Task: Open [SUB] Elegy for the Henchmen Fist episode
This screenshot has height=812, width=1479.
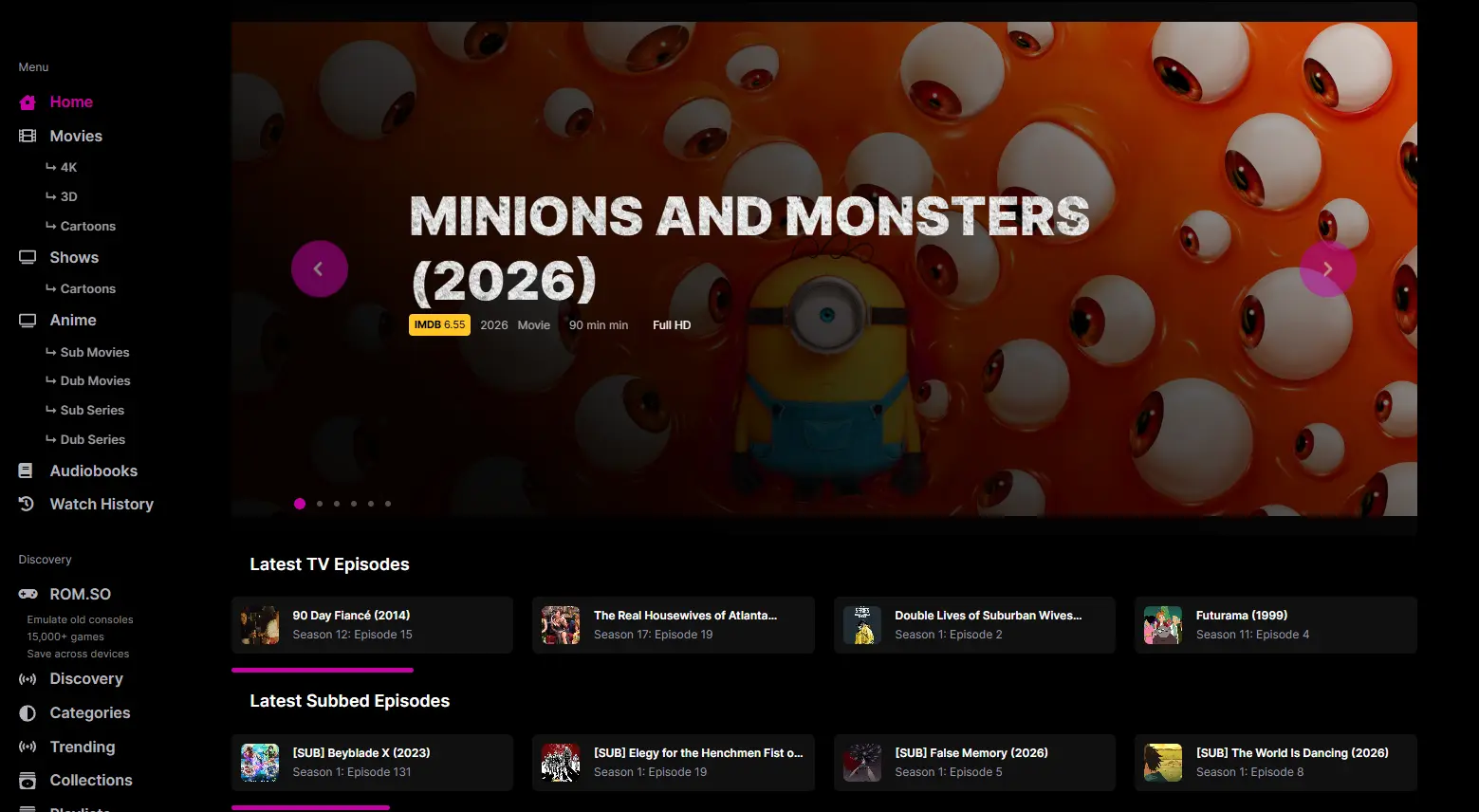Action: pyautogui.click(x=674, y=763)
